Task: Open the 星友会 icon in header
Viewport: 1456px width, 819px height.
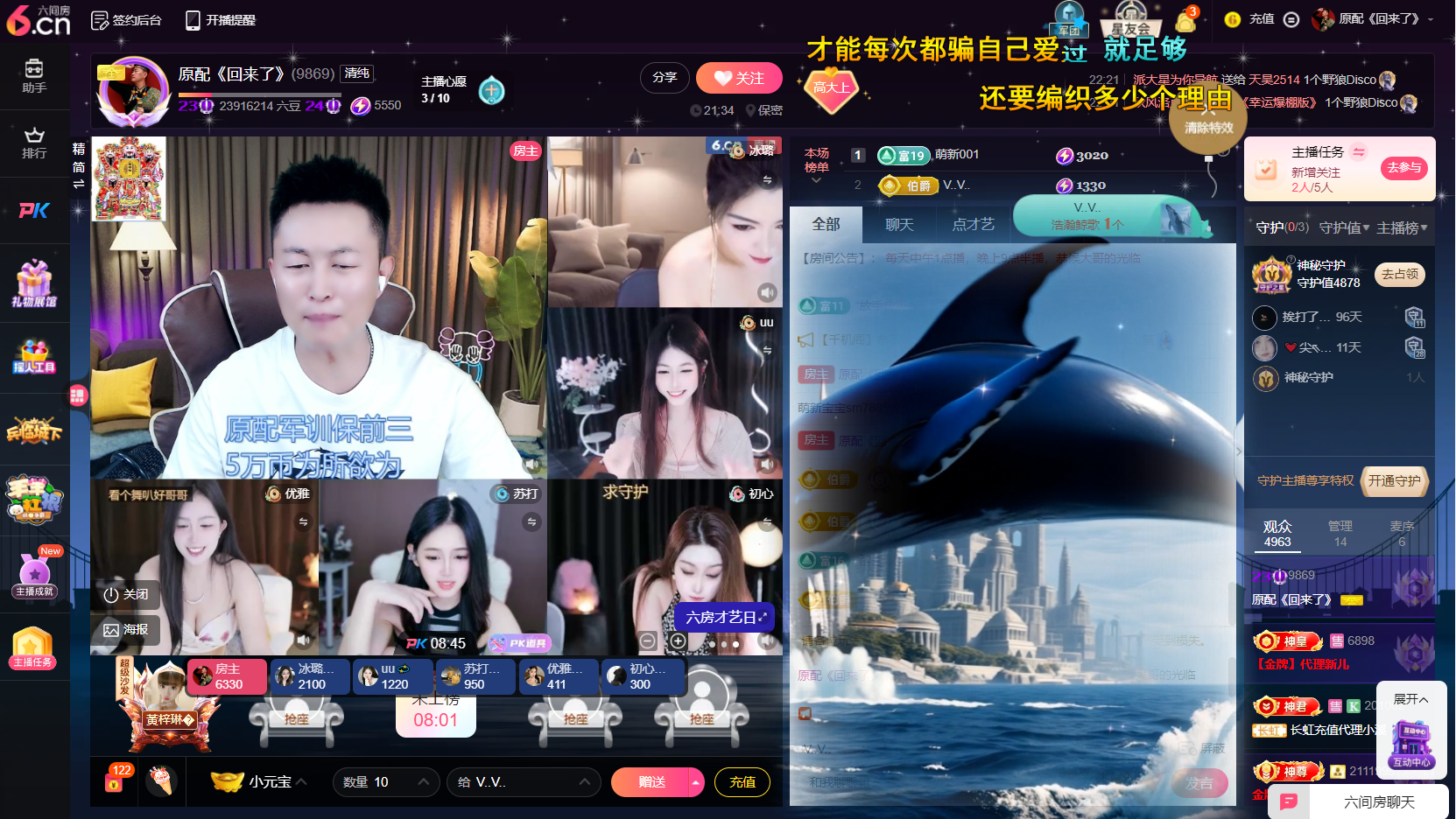Action: coord(1131,19)
